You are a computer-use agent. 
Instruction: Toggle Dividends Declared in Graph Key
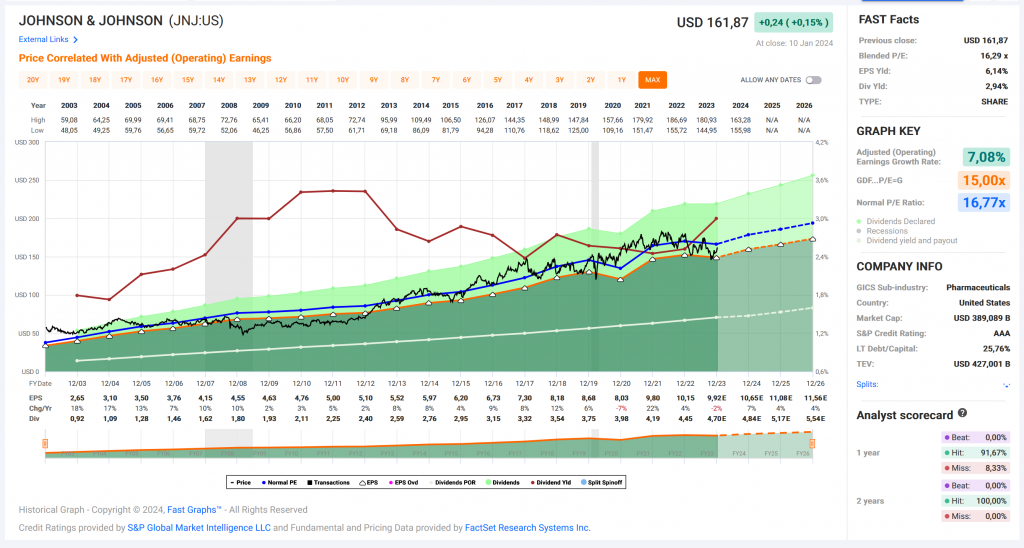(861, 220)
